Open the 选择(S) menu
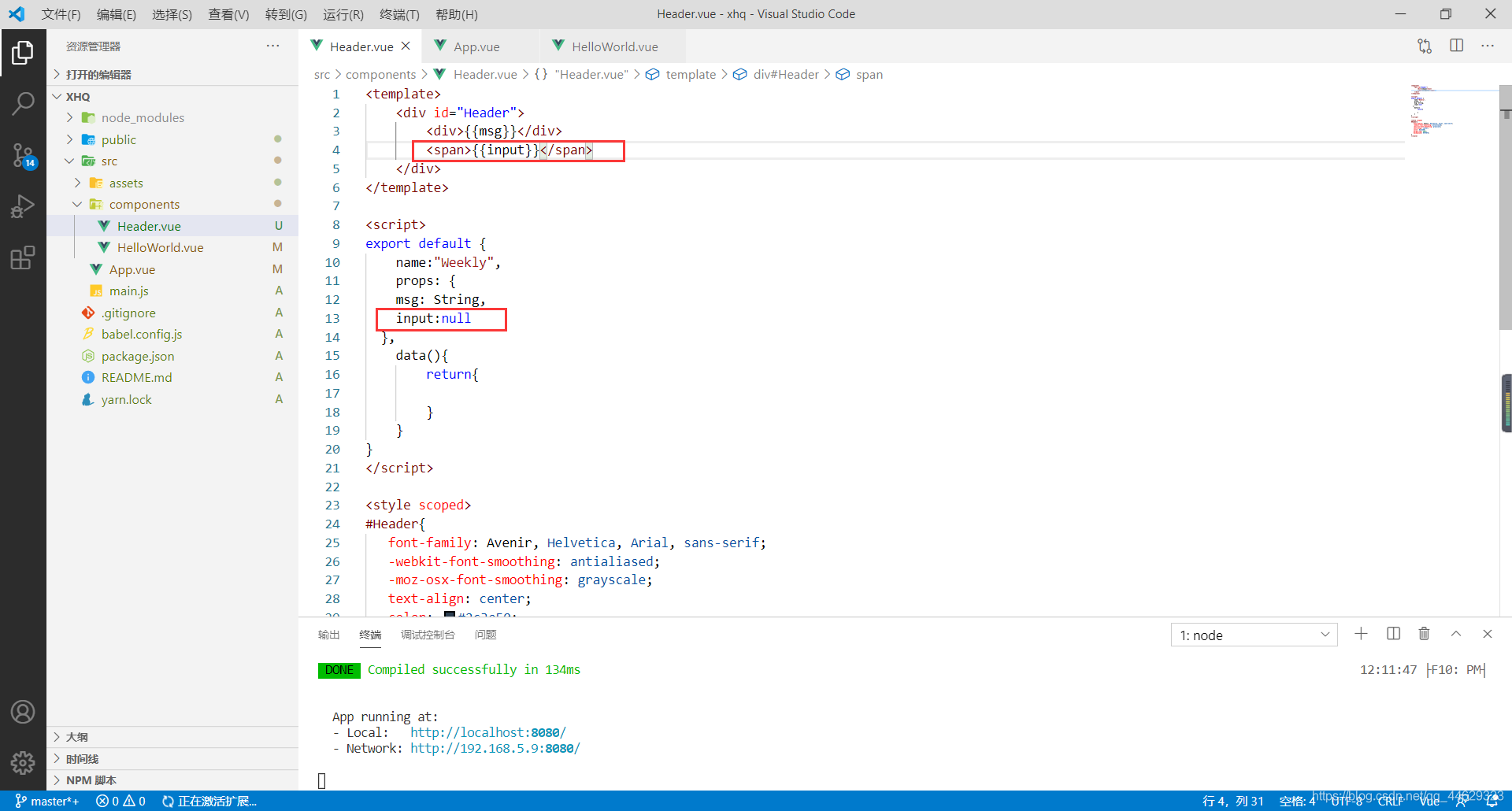Screen dimensions: 1512x811 [x=172, y=14]
